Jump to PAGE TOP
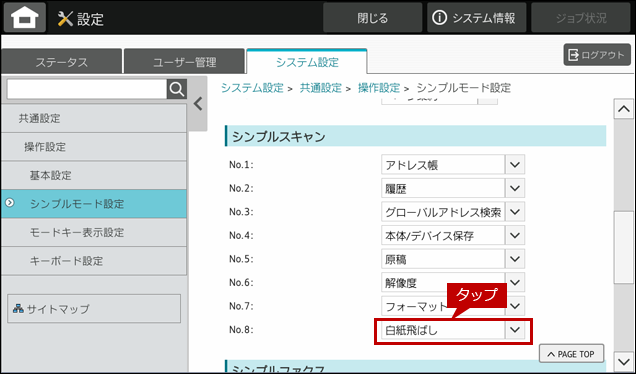 point(571,354)
